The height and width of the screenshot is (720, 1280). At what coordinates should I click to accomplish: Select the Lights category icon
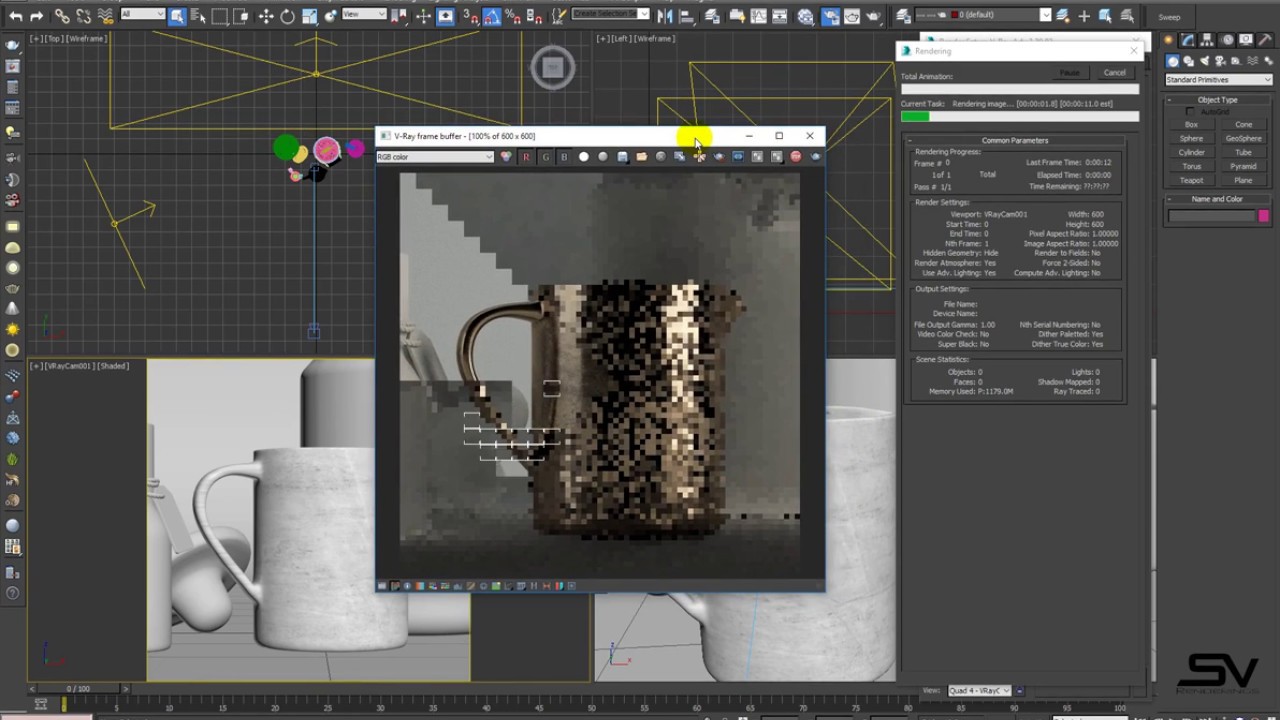(x=1203, y=61)
